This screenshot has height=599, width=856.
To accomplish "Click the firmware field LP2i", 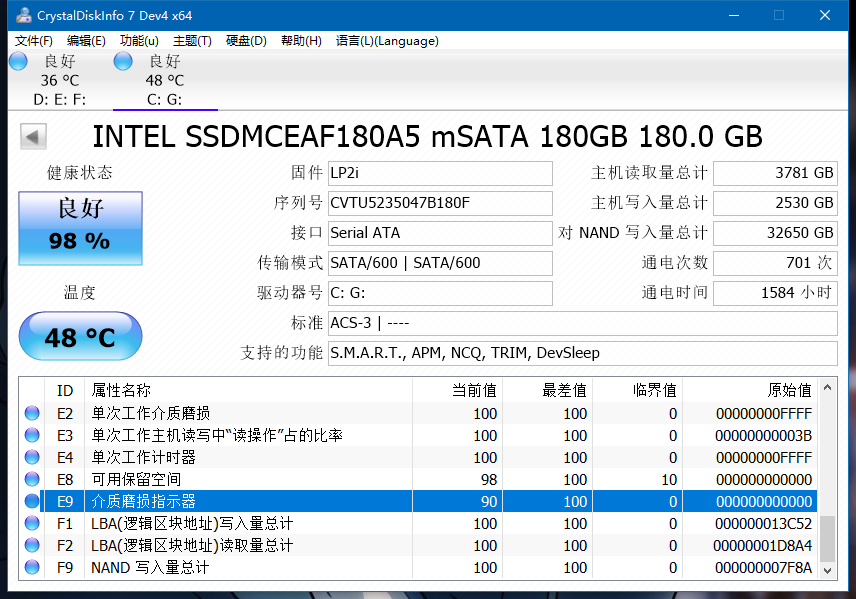I will (x=440, y=173).
